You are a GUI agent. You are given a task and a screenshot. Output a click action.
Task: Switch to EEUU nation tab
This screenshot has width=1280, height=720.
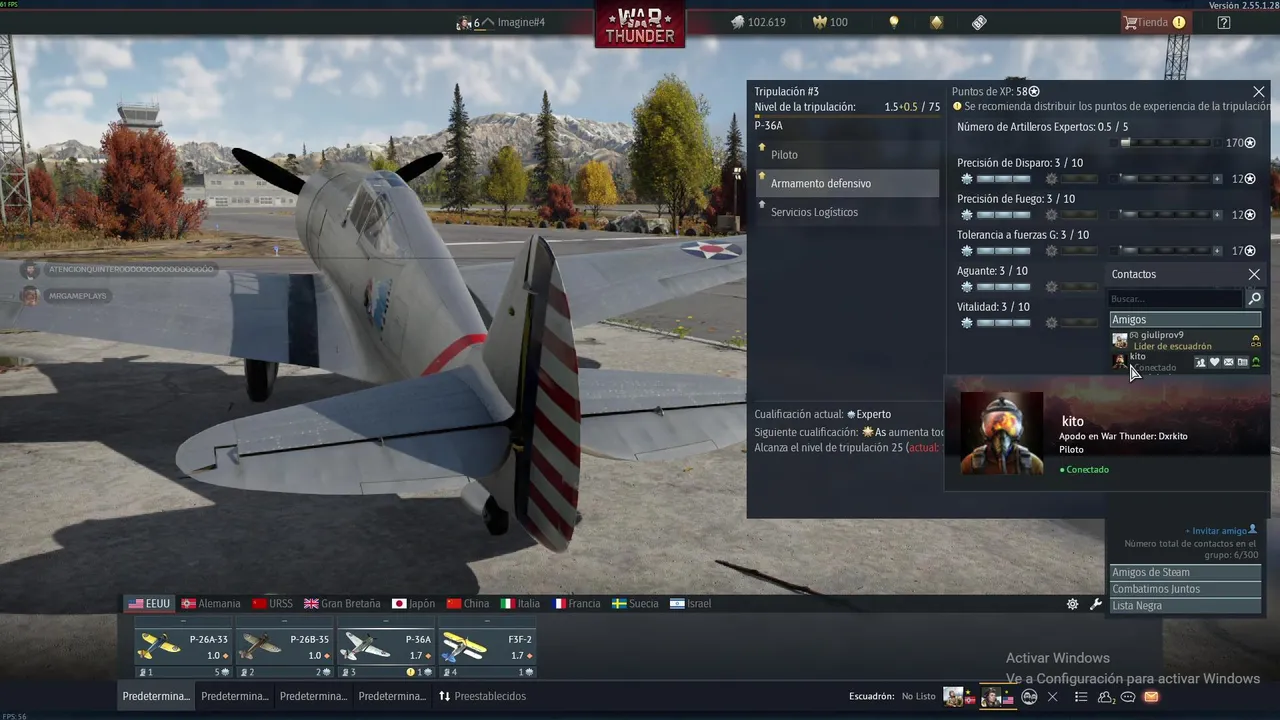149,604
